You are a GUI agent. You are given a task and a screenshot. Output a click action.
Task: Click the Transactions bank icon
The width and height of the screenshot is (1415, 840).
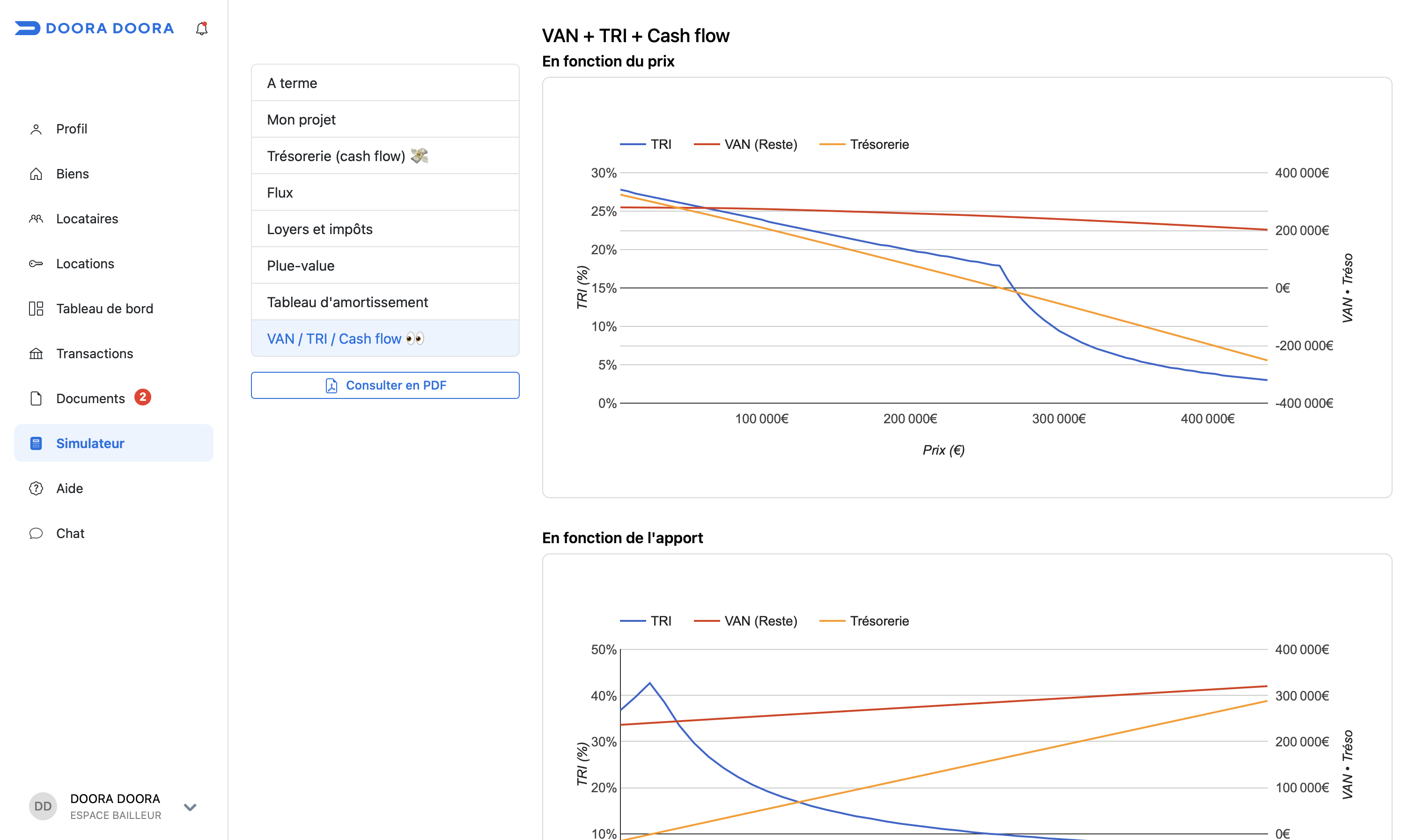coord(36,354)
